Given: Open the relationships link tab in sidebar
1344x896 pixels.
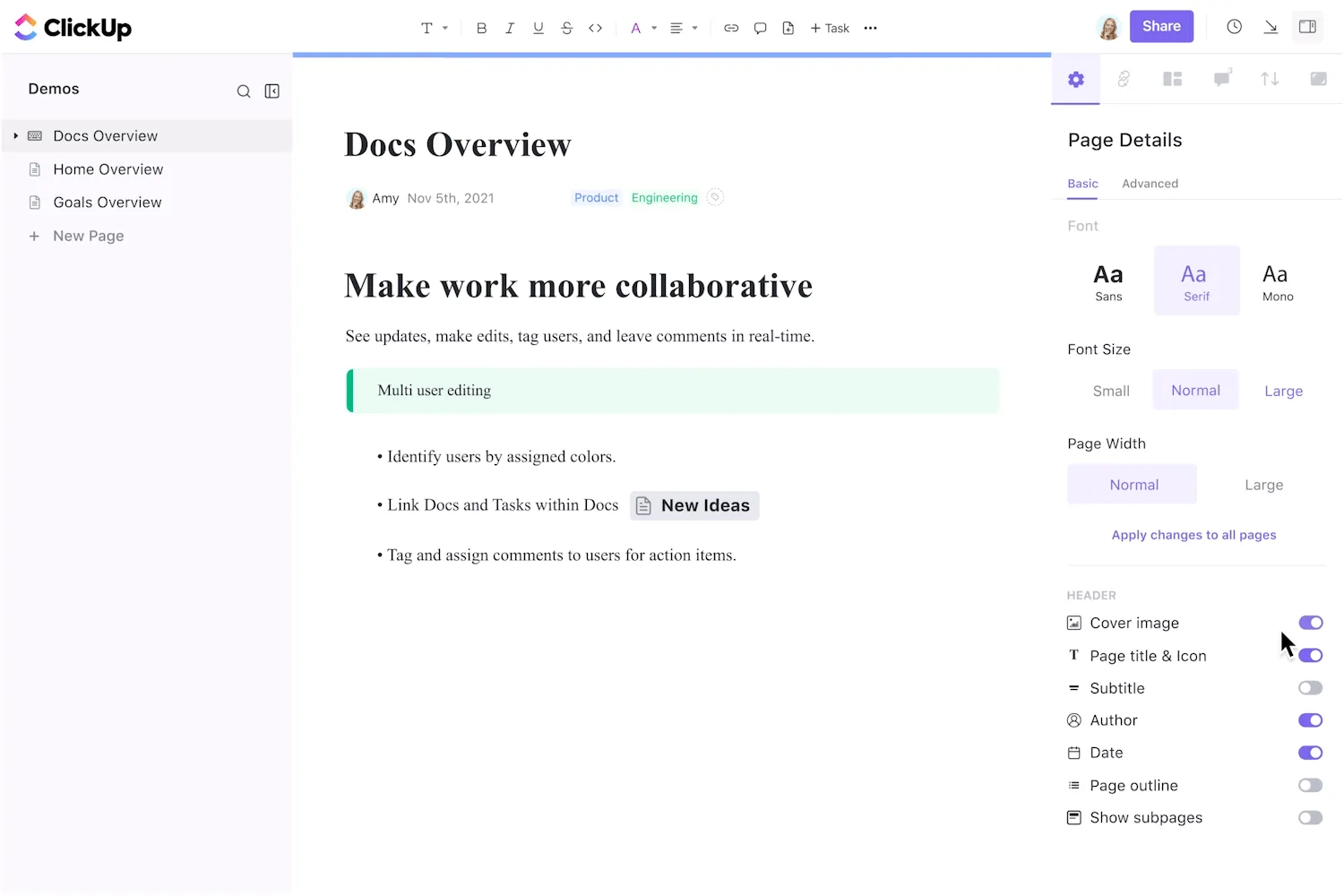Looking at the screenshot, I should tap(1124, 79).
